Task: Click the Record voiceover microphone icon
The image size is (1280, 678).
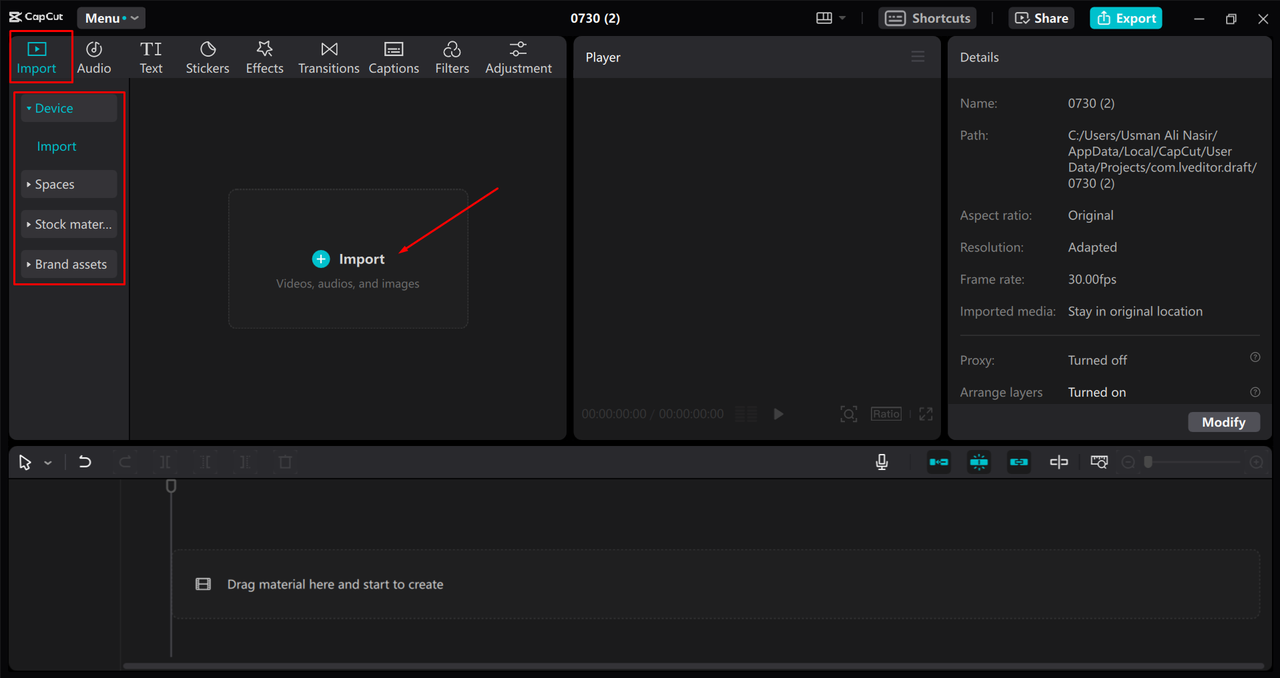Action: tap(882, 462)
